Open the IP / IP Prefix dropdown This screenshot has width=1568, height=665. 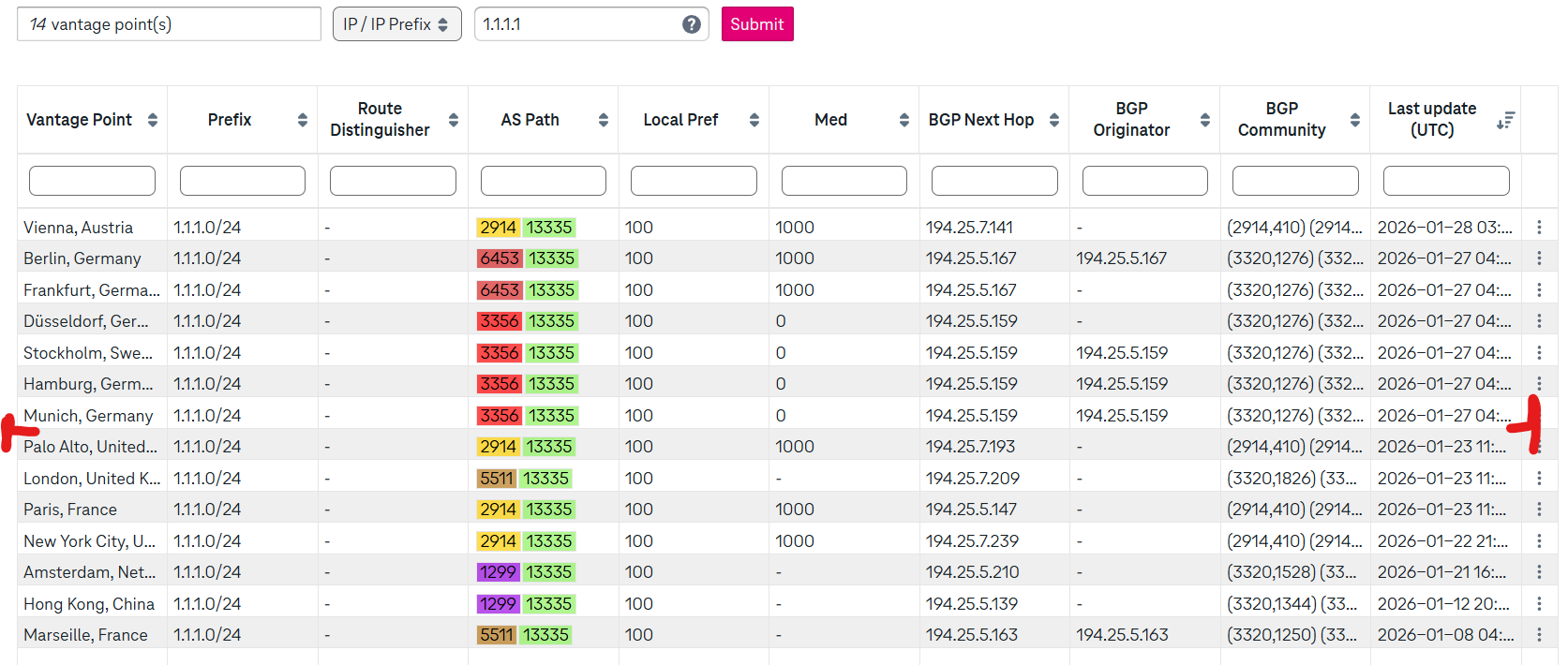pyautogui.click(x=396, y=24)
